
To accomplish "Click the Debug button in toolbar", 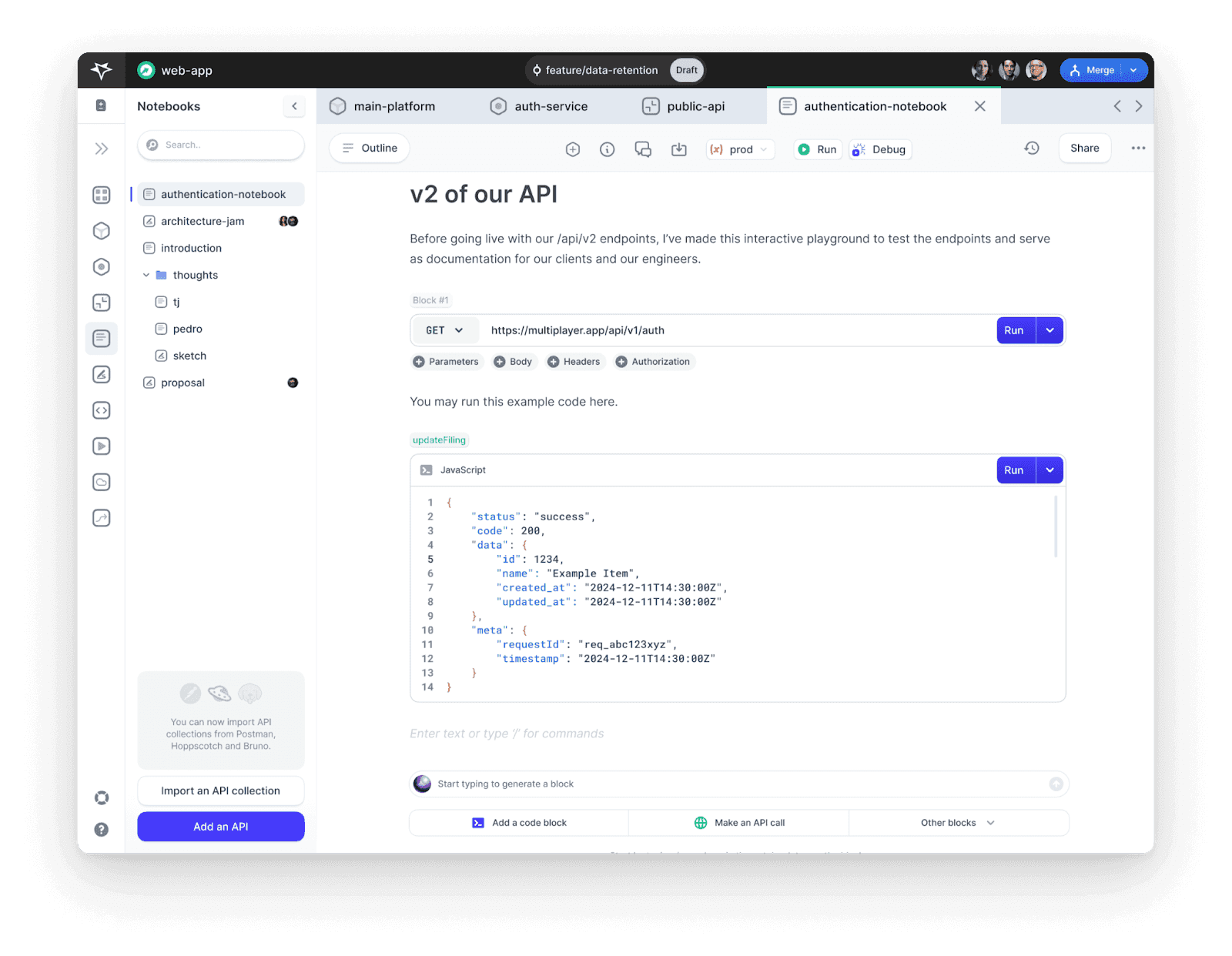I will [x=880, y=149].
